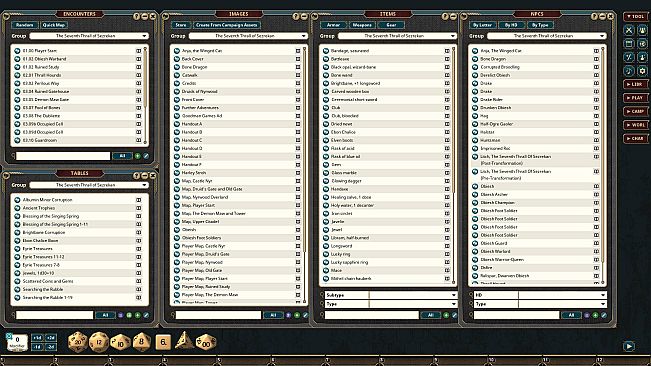
Task: Toggle the +2d dice modifier
Action: pyautogui.click(x=51, y=338)
